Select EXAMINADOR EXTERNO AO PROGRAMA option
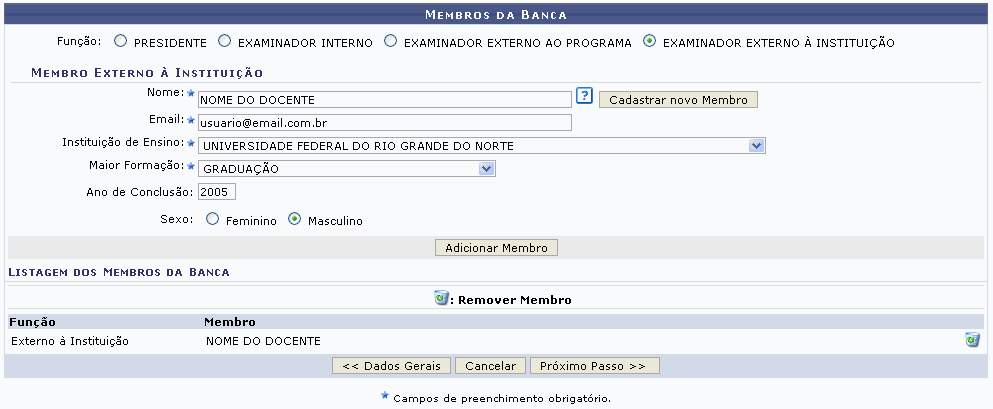The image size is (993, 409). point(392,43)
